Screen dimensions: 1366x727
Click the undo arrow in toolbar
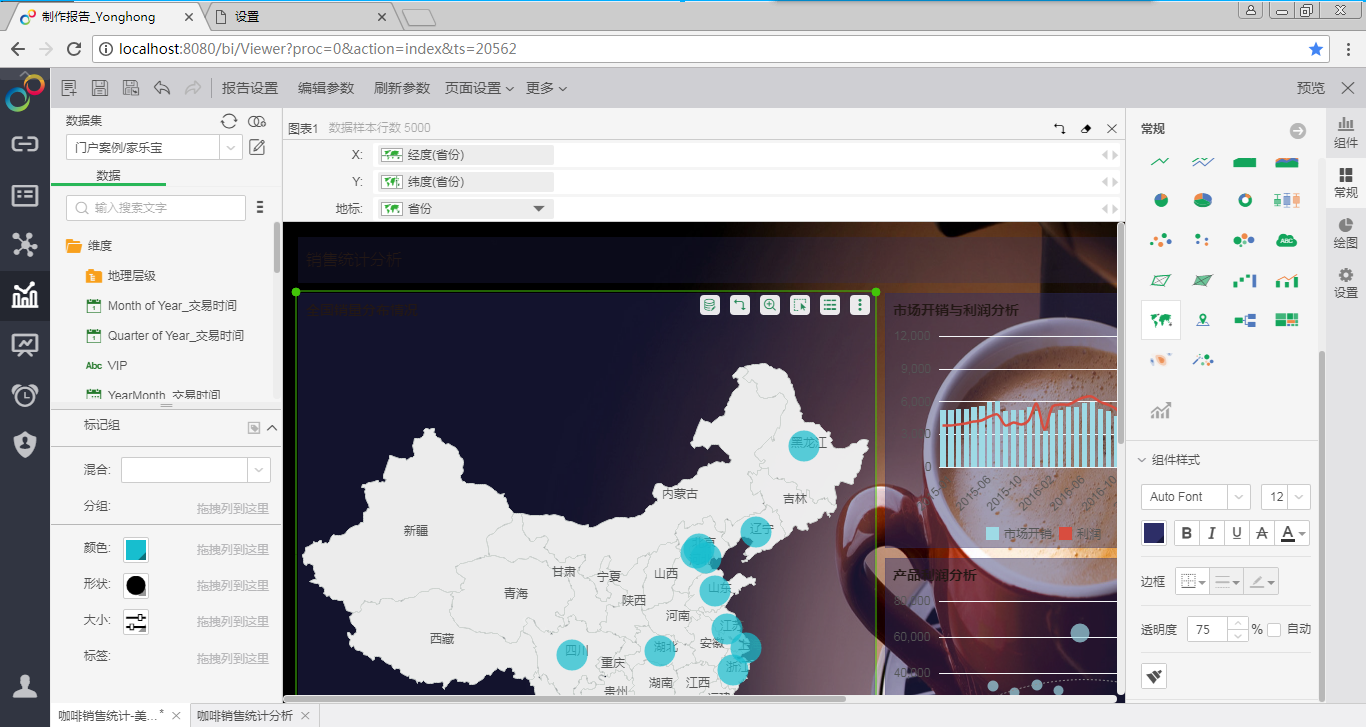(162, 88)
